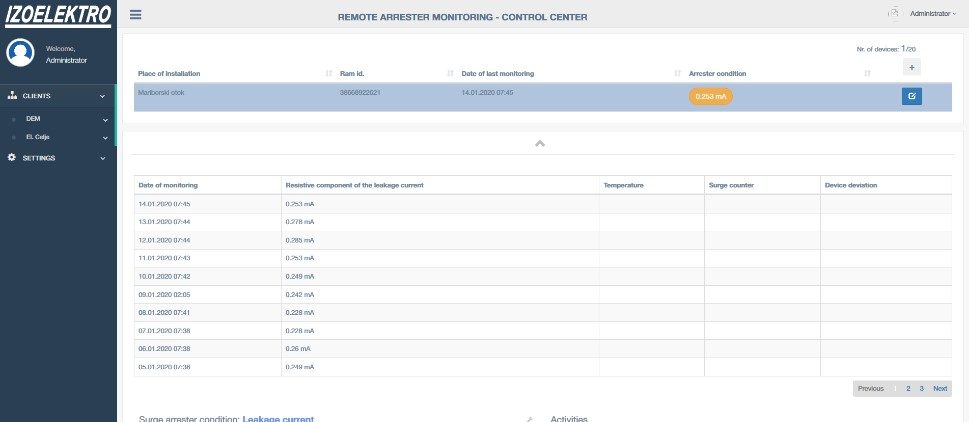Screen dimensions: 969x422
Task: Collapse the details panel with up chevron
Action: (540, 143)
